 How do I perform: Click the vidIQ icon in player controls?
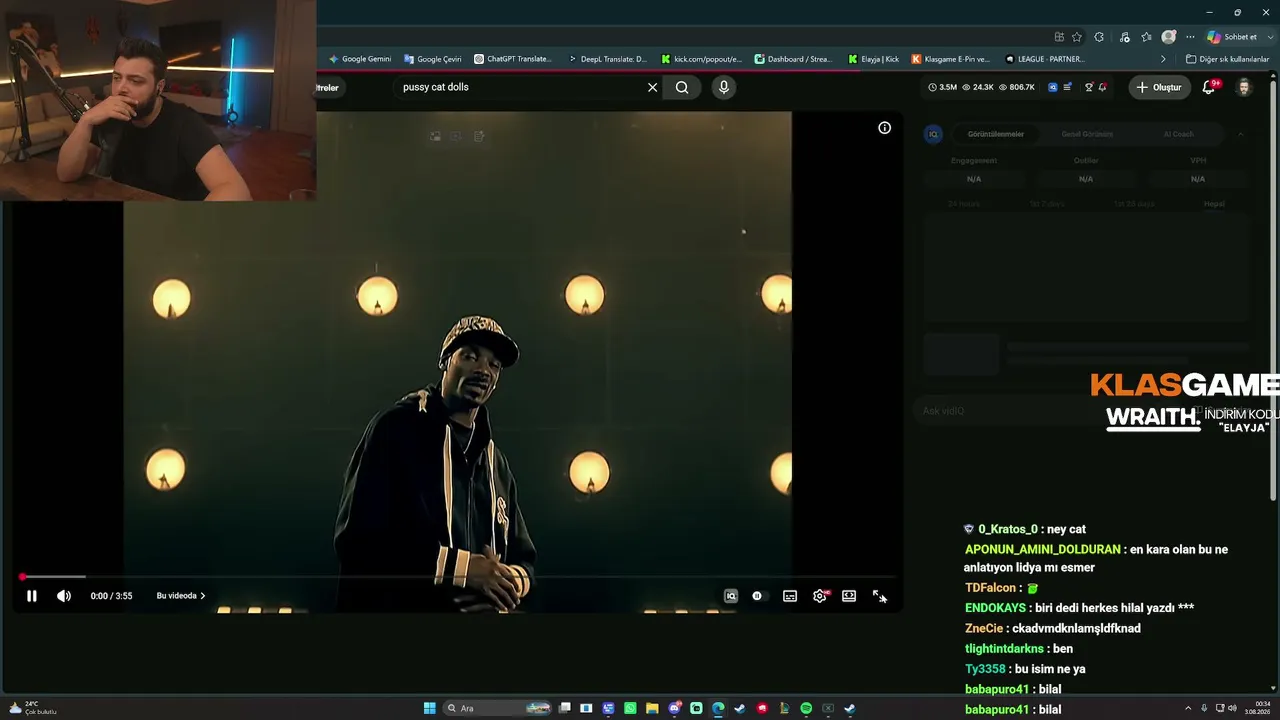tap(731, 596)
